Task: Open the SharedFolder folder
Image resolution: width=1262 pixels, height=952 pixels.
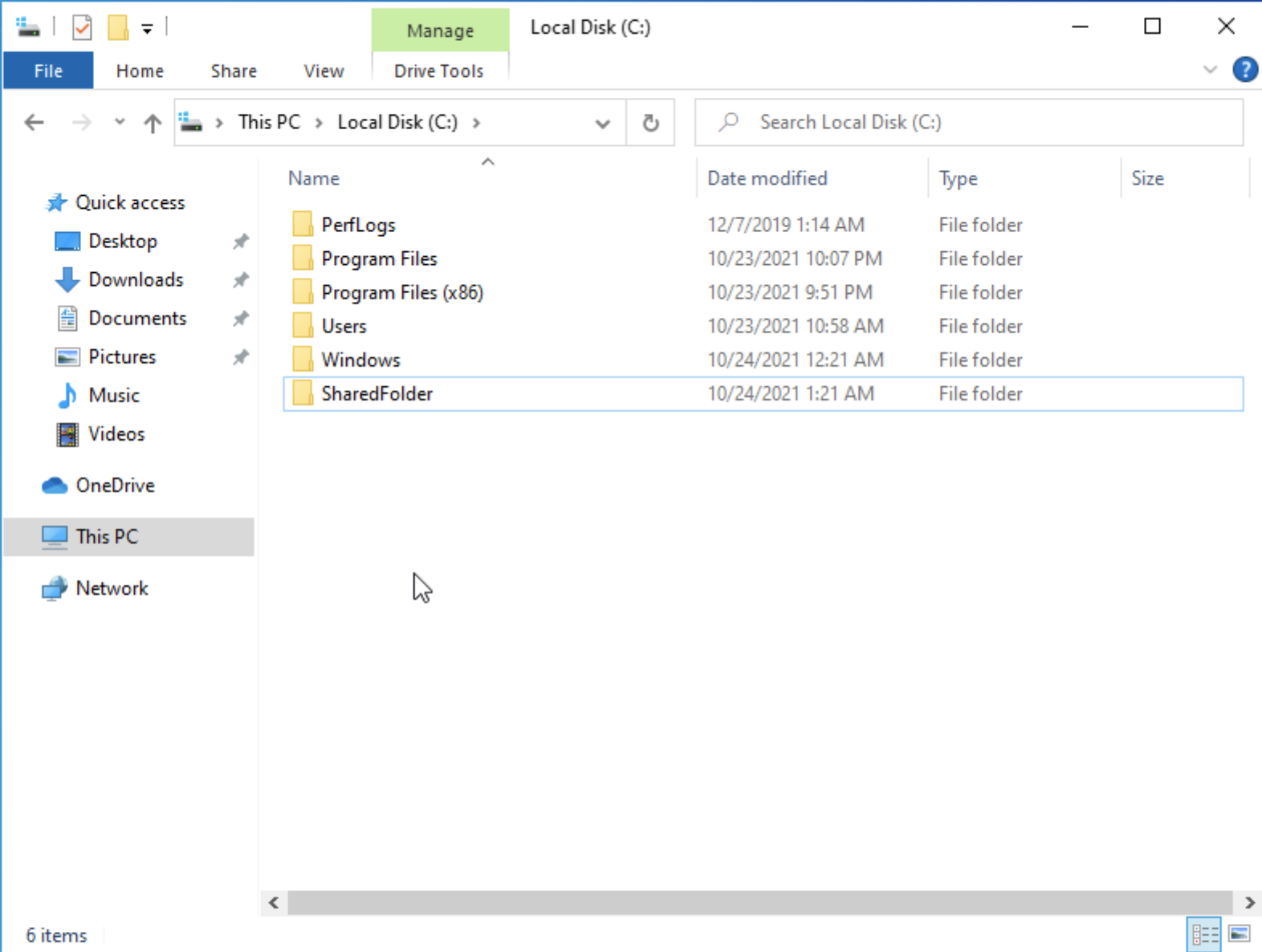Action: point(377,394)
